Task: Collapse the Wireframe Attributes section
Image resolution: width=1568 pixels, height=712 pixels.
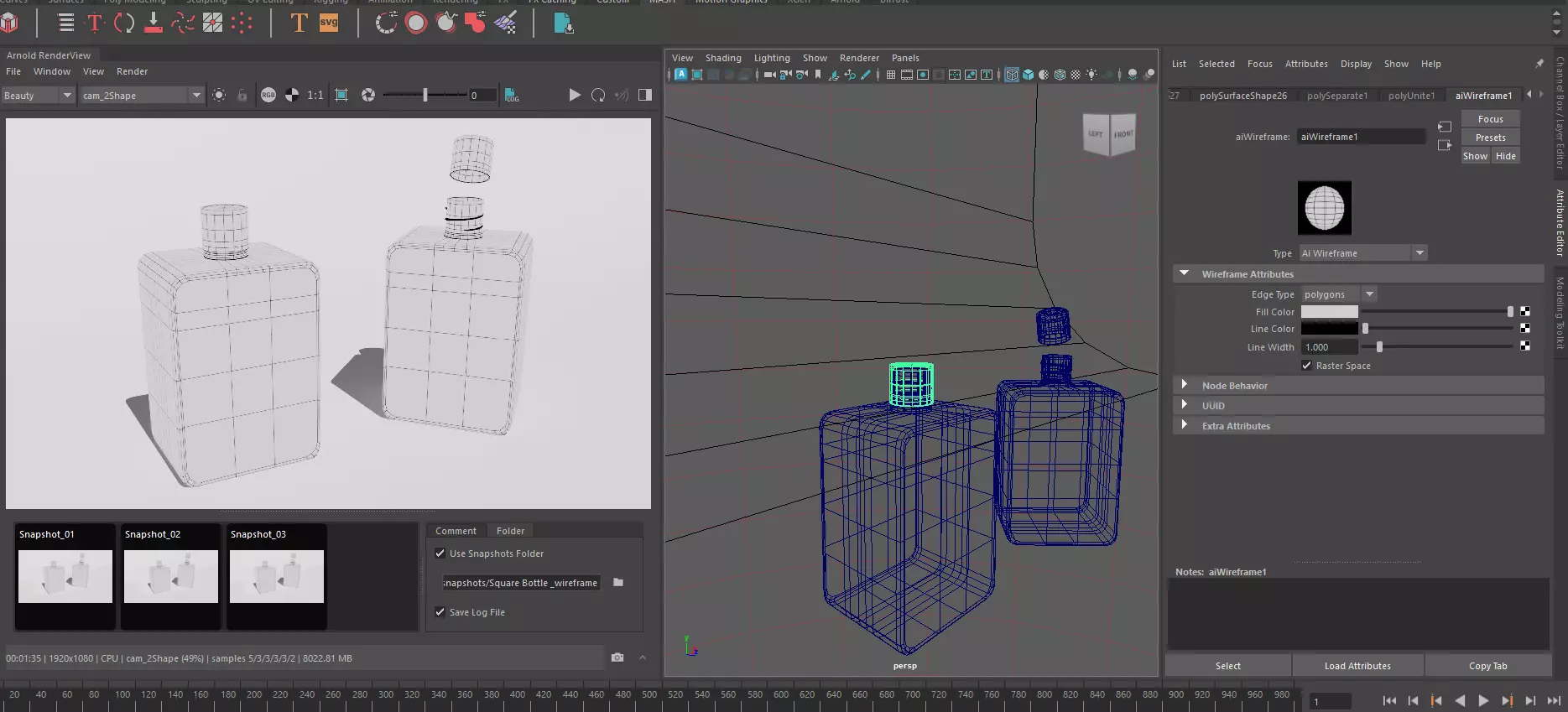Action: pos(1185,273)
